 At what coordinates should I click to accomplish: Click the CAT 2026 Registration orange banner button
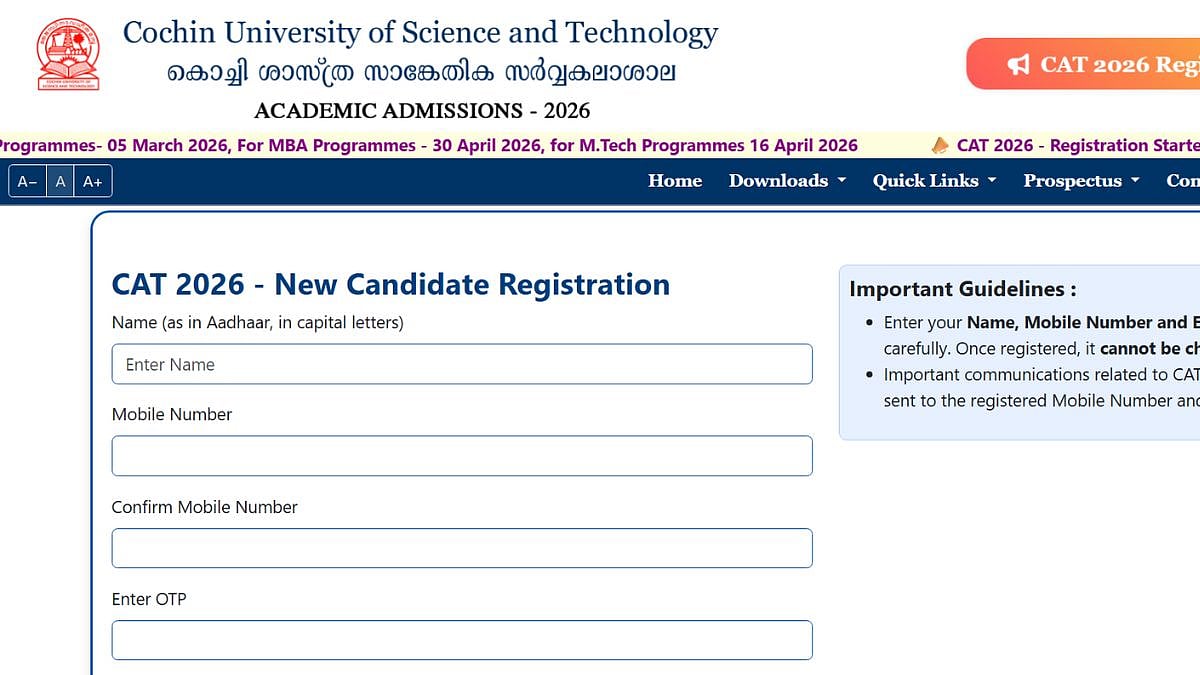click(1090, 63)
